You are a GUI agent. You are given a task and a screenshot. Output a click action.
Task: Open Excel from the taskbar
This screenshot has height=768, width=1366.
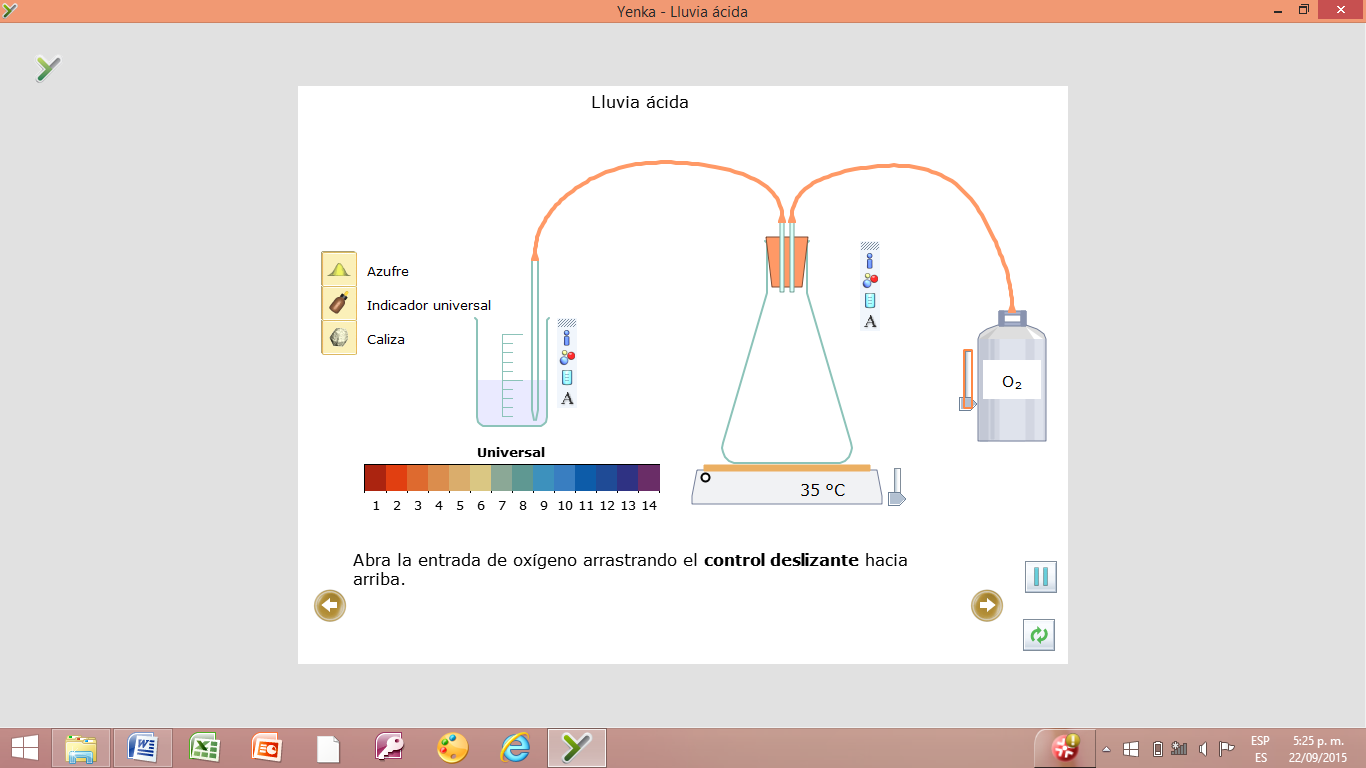[x=205, y=747]
